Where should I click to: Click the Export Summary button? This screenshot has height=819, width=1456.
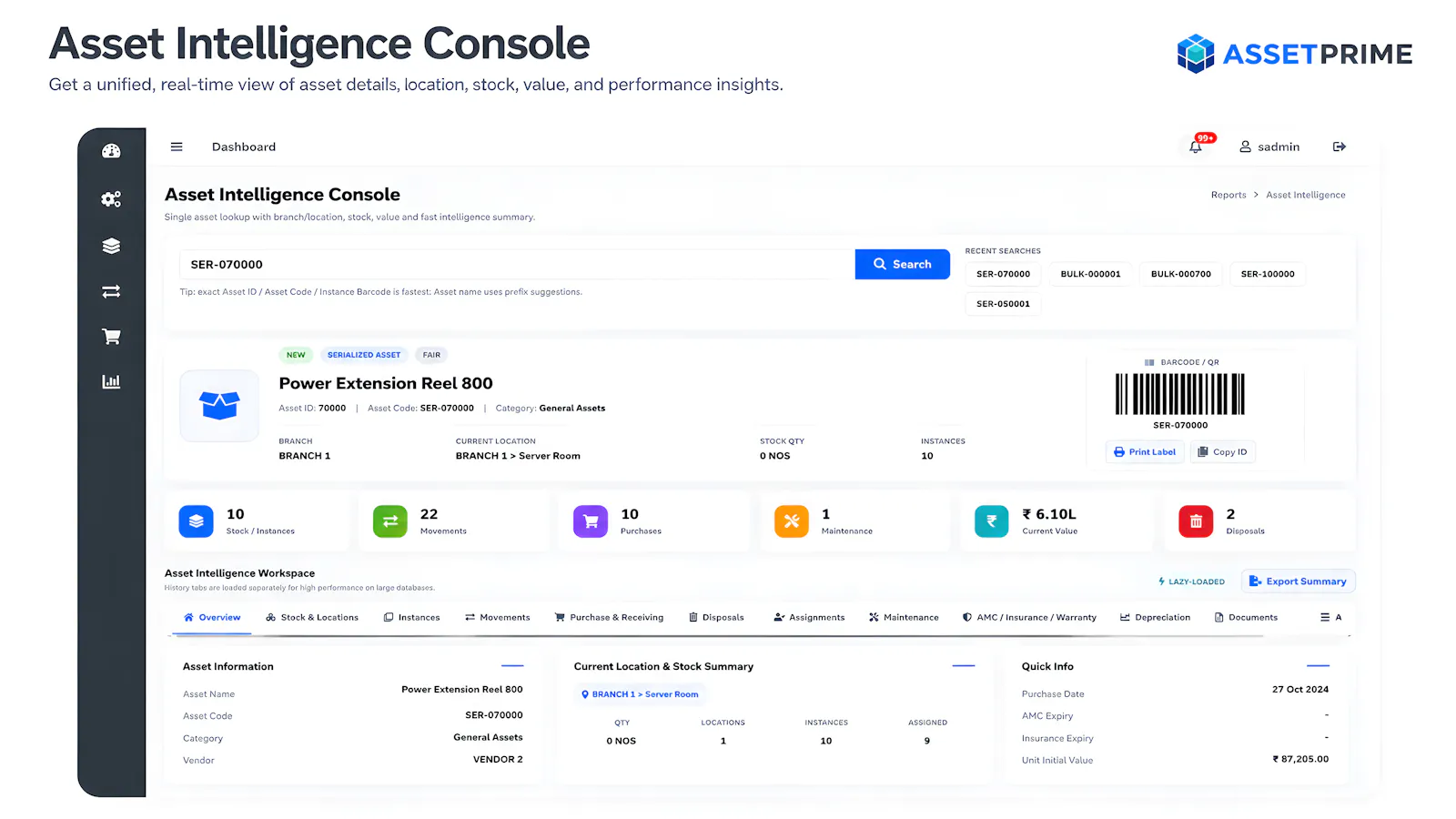point(1299,581)
